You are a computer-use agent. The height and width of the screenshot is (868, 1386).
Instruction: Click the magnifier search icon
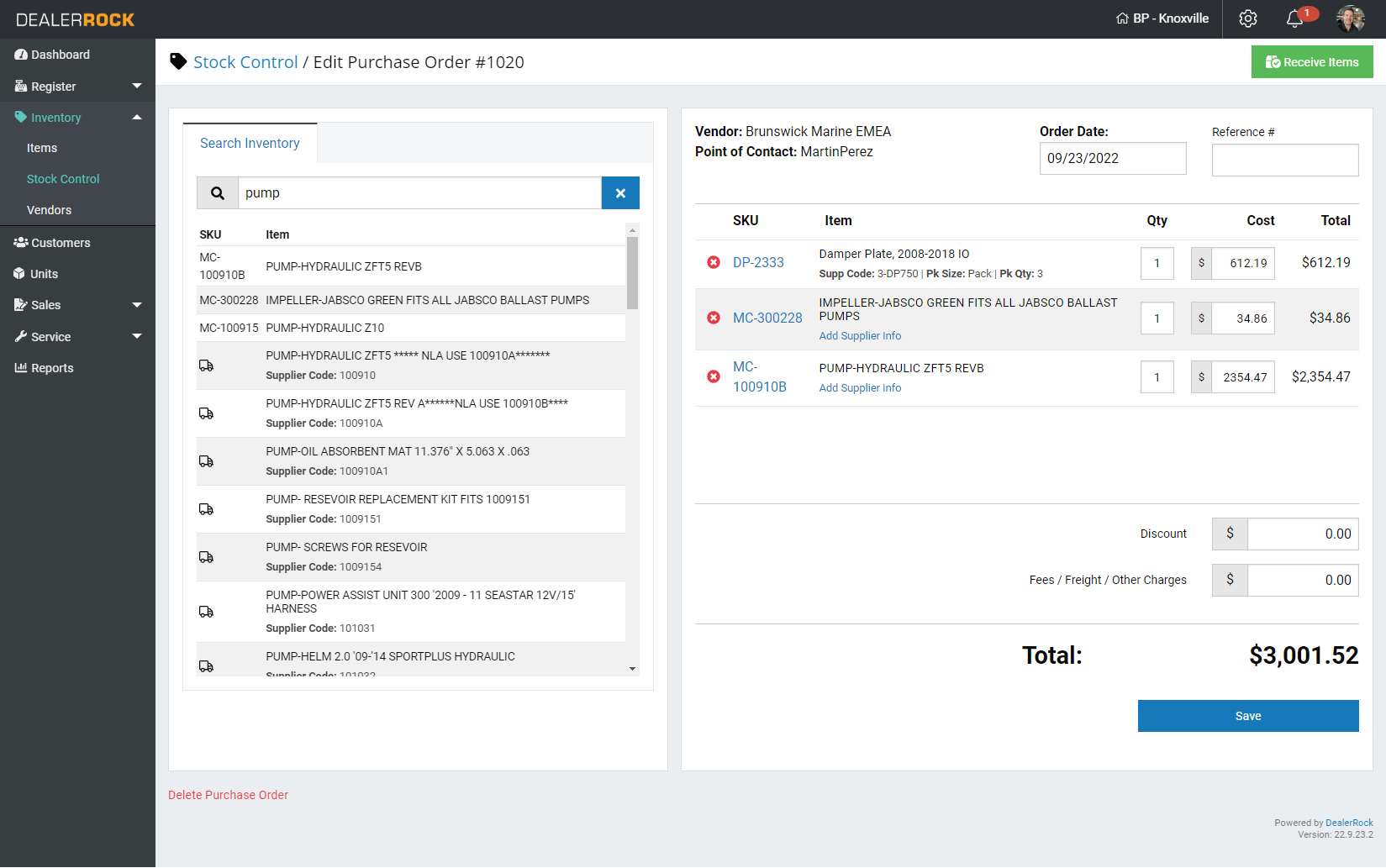click(218, 193)
